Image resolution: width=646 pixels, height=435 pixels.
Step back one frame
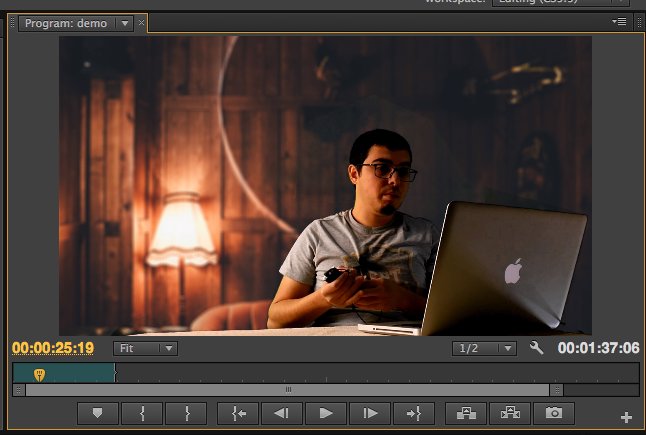pos(282,413)
